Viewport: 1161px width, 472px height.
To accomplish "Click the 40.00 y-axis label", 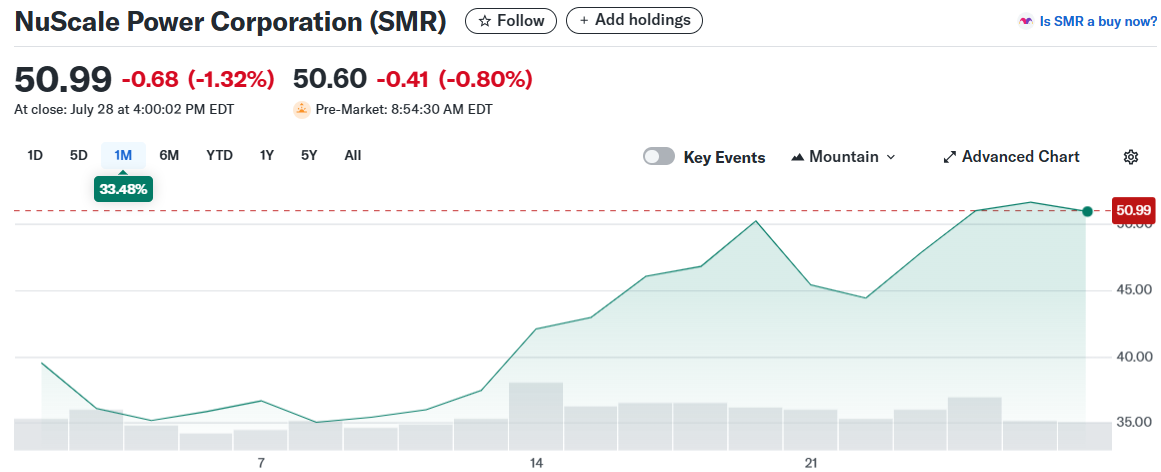I will point(1134,357).
